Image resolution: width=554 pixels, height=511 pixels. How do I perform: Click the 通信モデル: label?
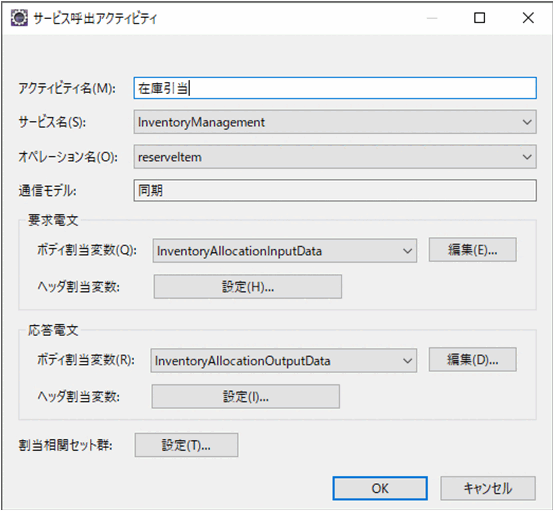[x=47, y=191]
